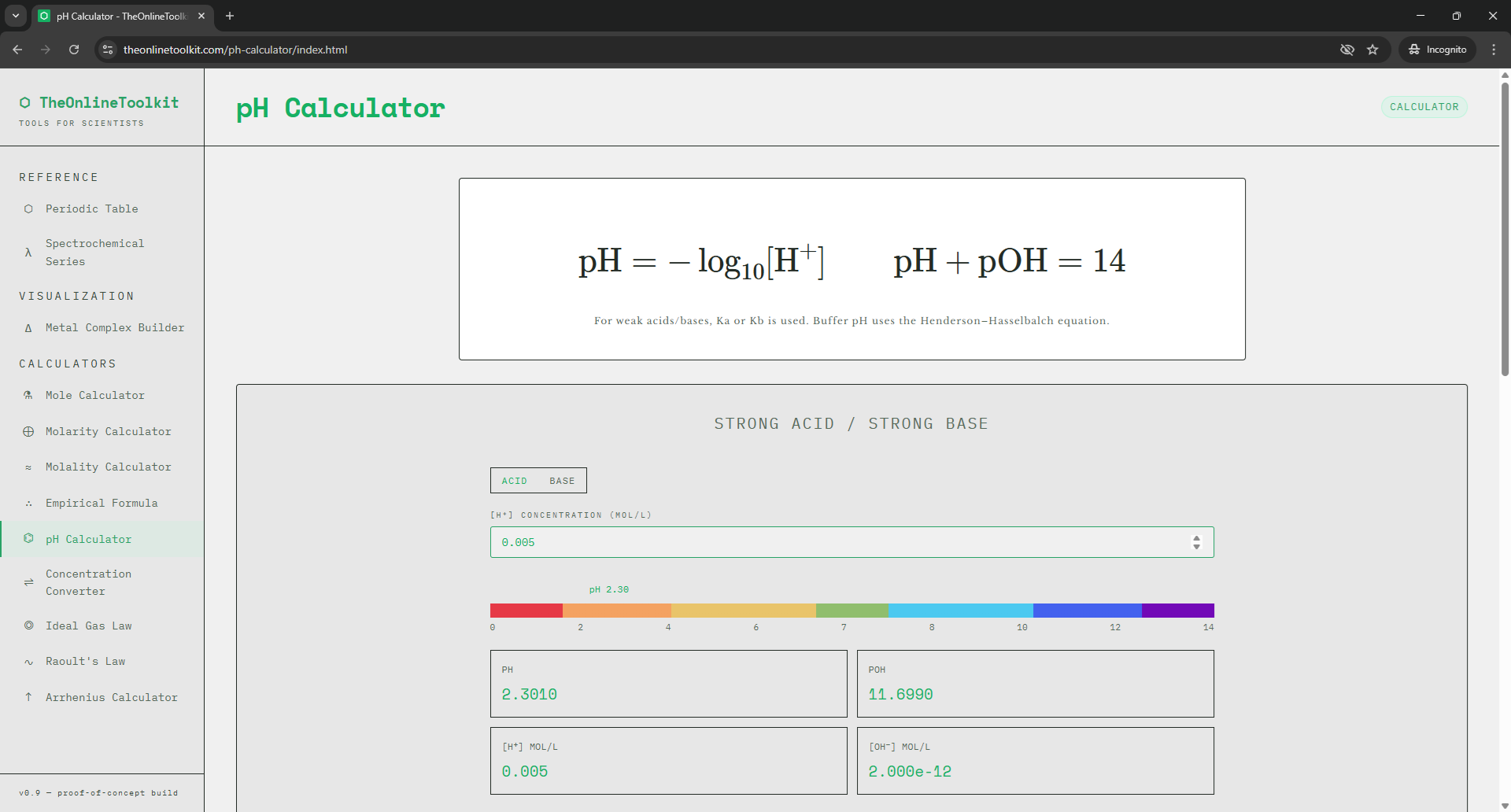Click the page vertical scrollbar
The height and width of the screenshot is (812, 1511).
1505,228
